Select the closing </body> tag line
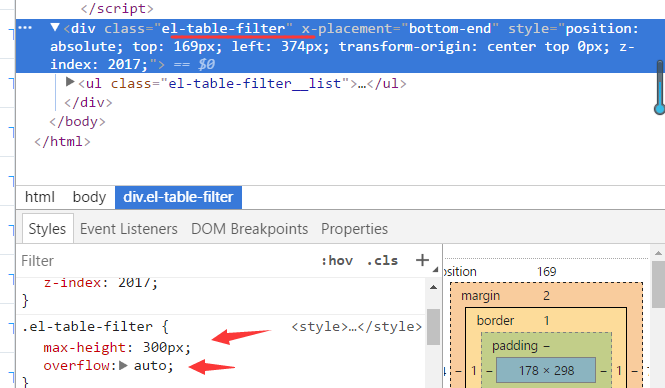 (x=77, y=122)
